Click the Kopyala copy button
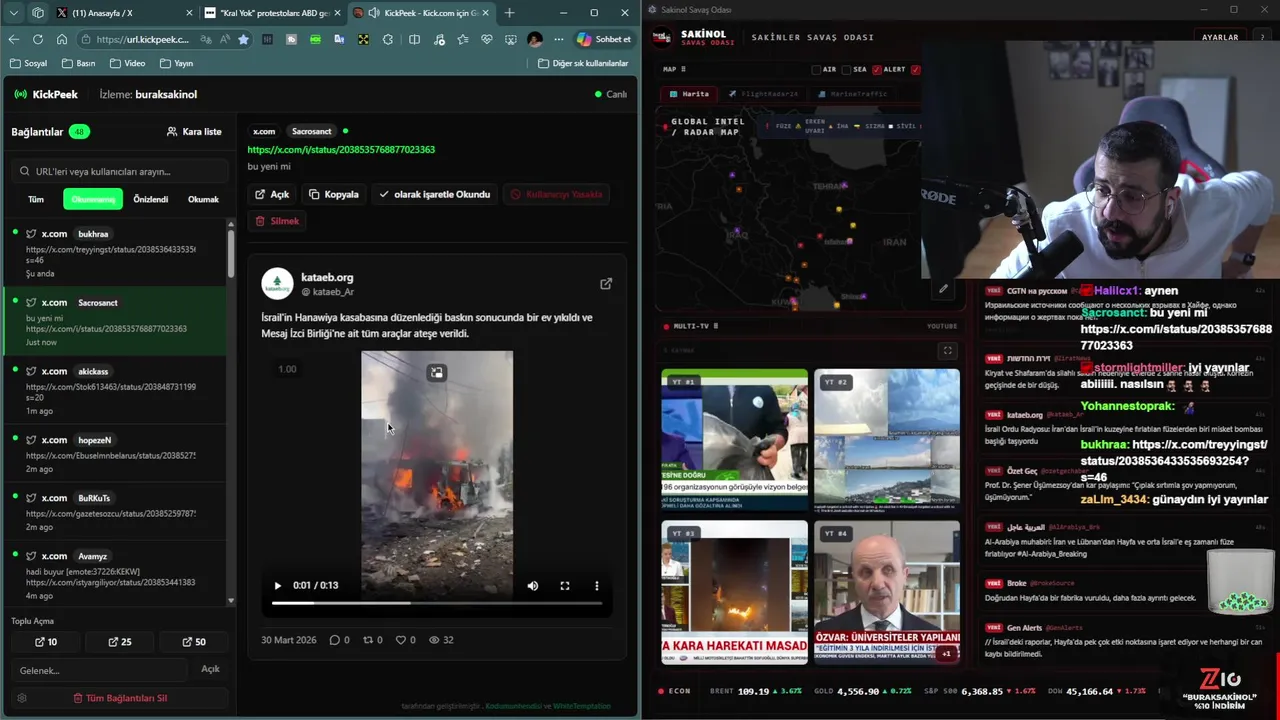 coord(334,194)
